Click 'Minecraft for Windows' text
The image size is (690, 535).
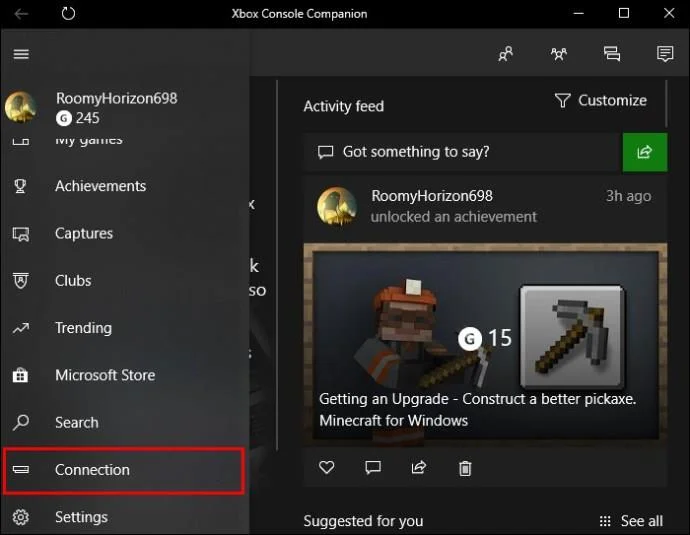click(x=393, y=421)
